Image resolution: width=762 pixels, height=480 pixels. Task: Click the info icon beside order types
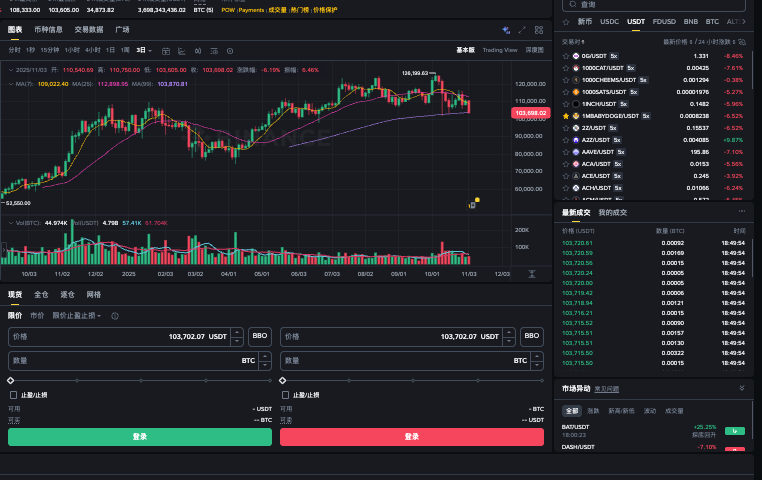[115, 316]
